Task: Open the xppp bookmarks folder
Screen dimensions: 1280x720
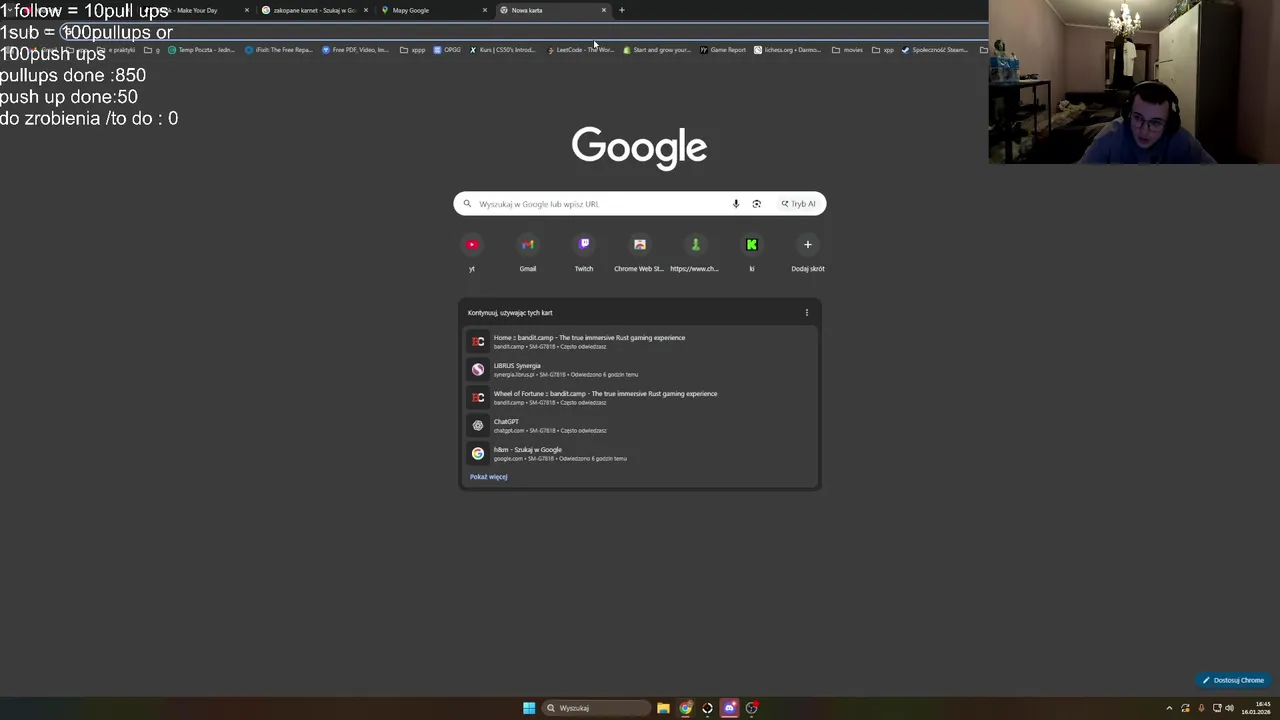Action: pos(412,50)
